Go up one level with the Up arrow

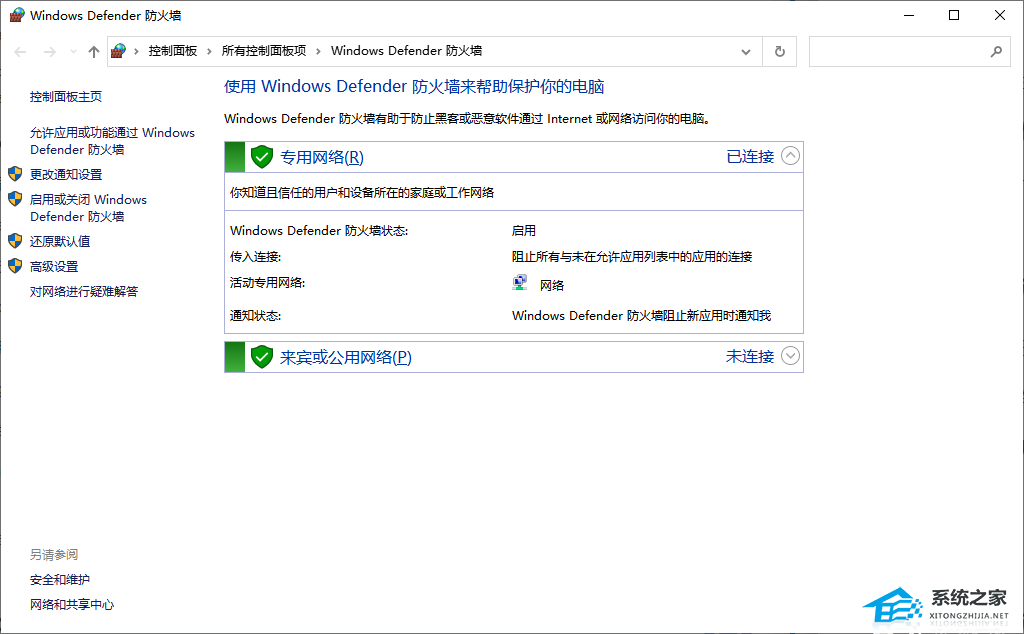coord(94,52)
